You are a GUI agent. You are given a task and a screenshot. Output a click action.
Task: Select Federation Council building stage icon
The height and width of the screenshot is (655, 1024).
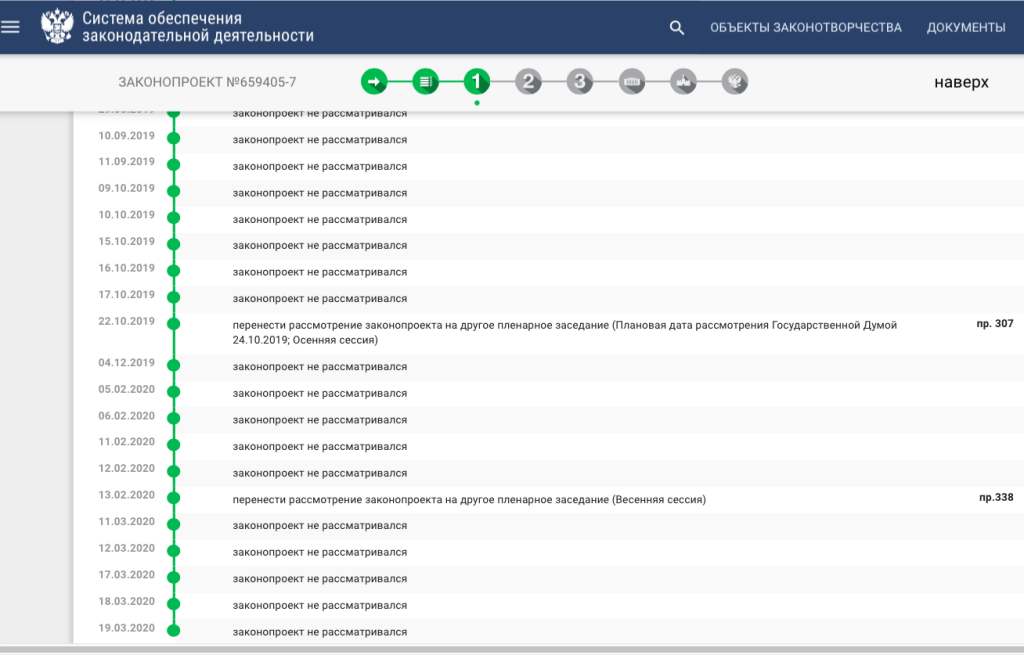point(631,82)
